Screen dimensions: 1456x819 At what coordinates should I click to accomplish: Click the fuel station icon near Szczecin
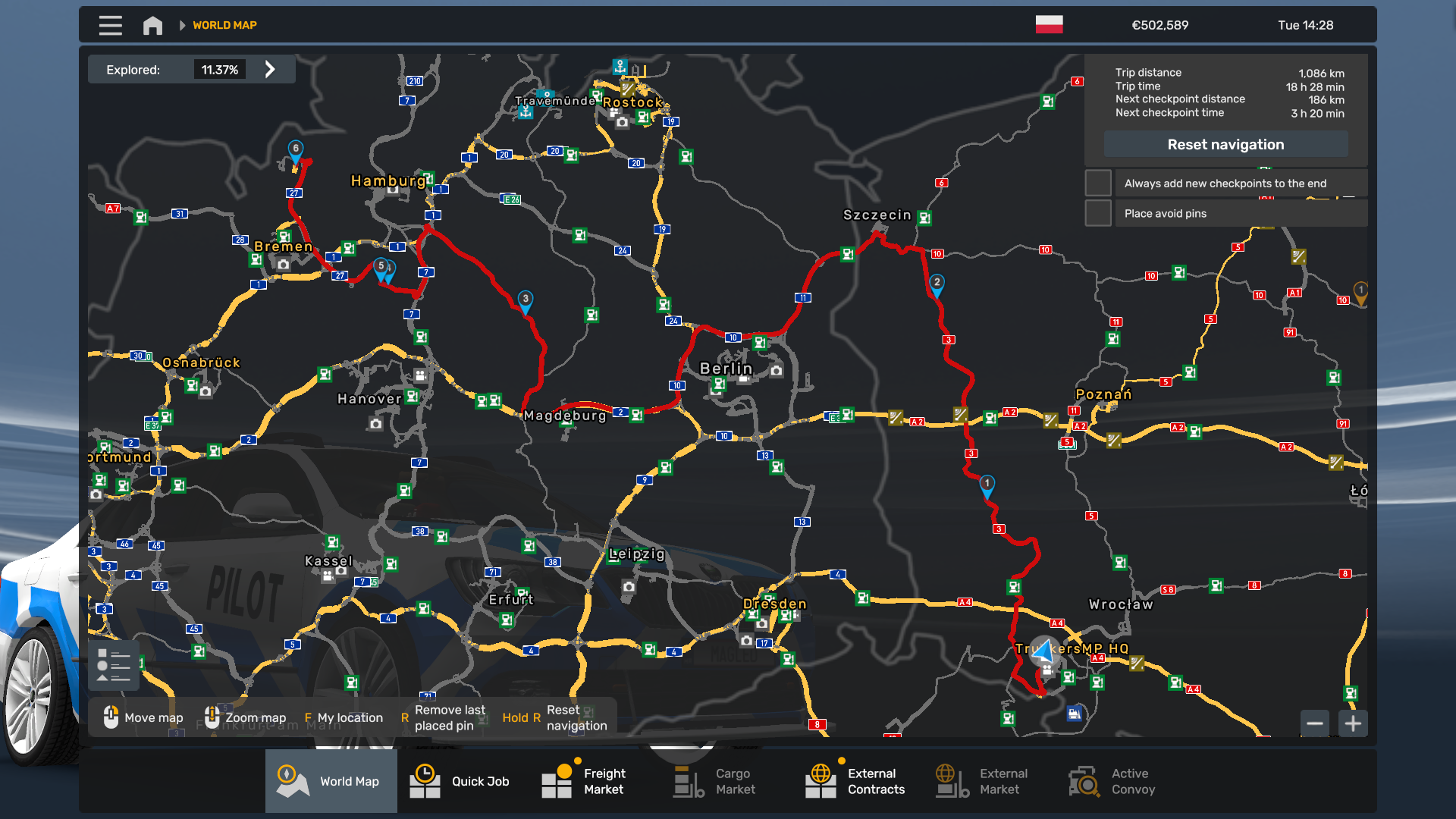pyautogui.click(x=924, y=218)
